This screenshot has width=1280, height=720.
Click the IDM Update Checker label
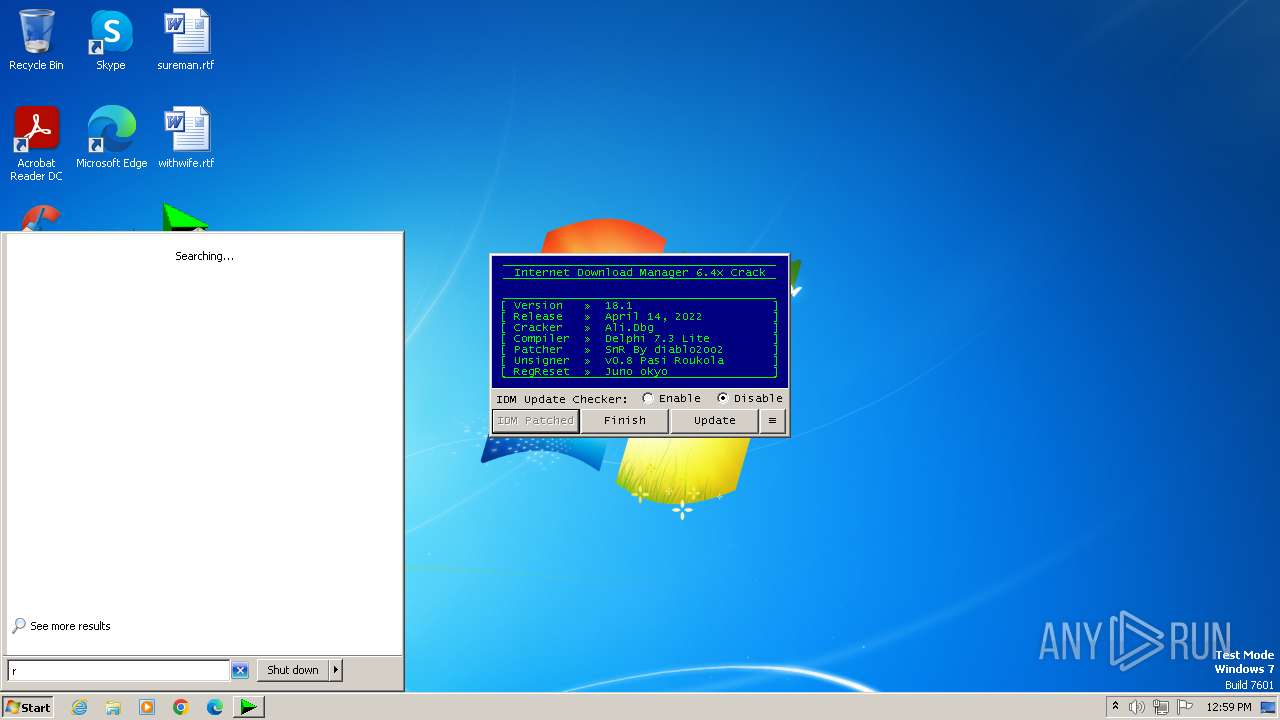562,399
